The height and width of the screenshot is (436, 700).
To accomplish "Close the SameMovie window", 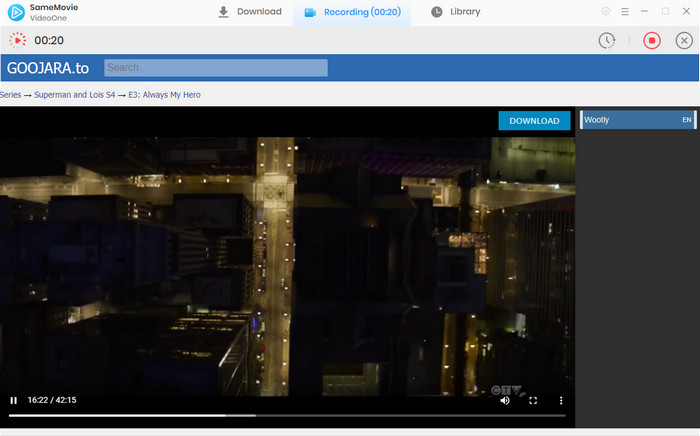I will (686, 11).
